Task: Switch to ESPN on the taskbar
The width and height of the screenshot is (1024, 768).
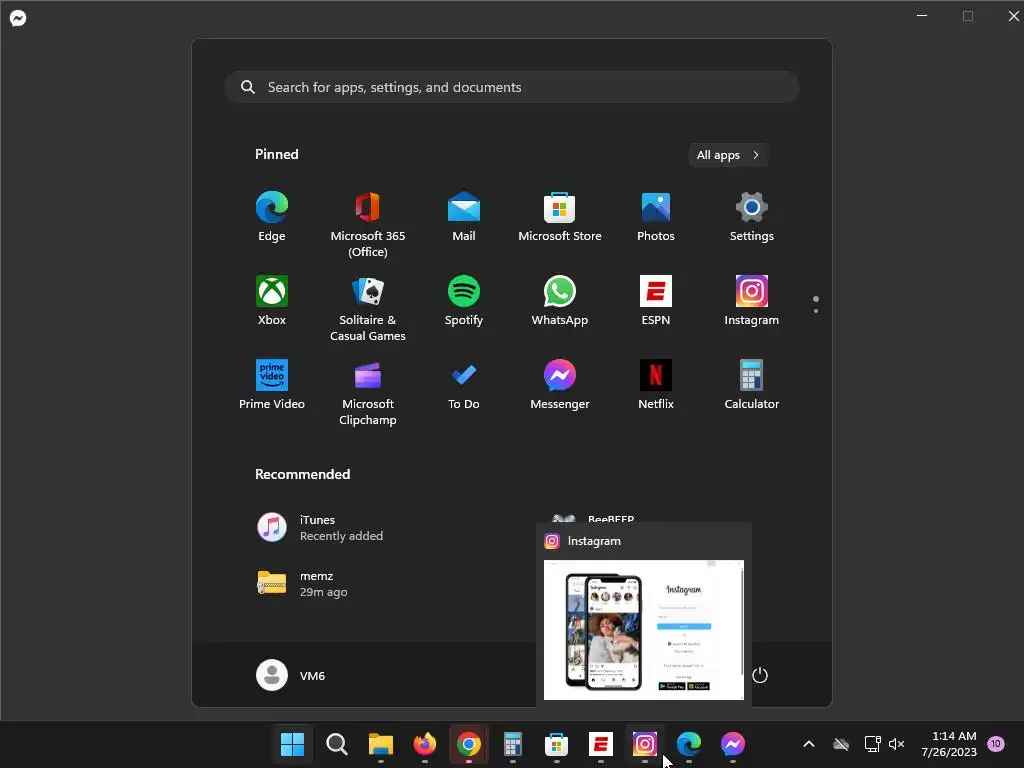Action: pos(601,744)
